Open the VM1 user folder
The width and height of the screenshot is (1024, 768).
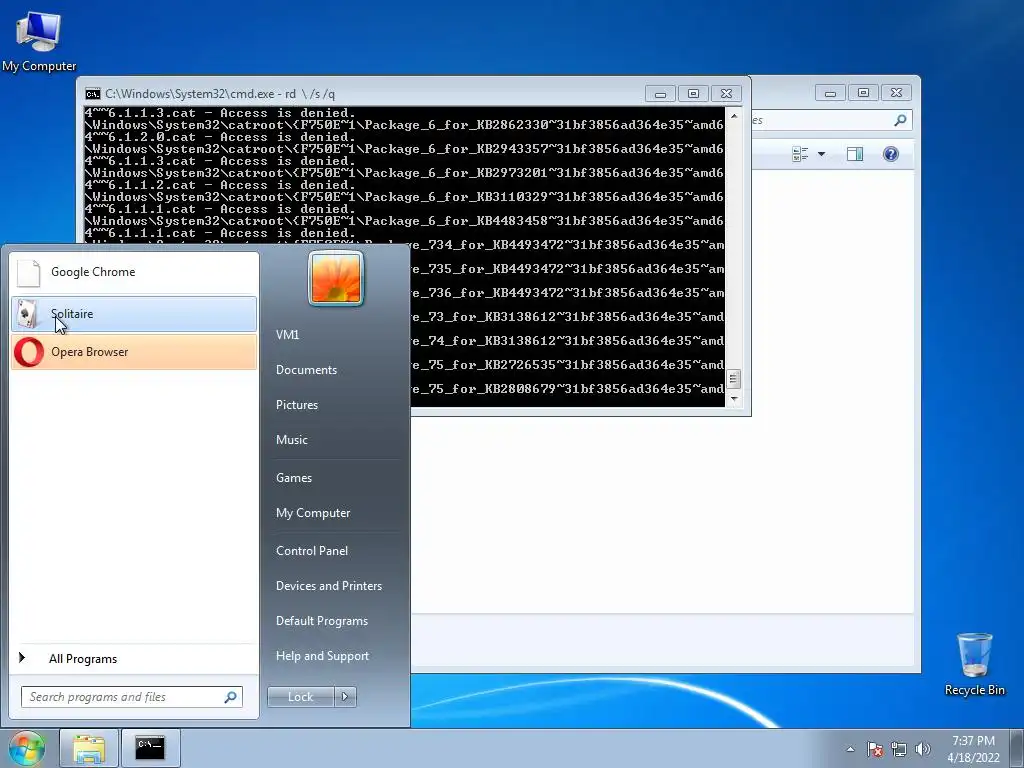[x=287, y=335]
